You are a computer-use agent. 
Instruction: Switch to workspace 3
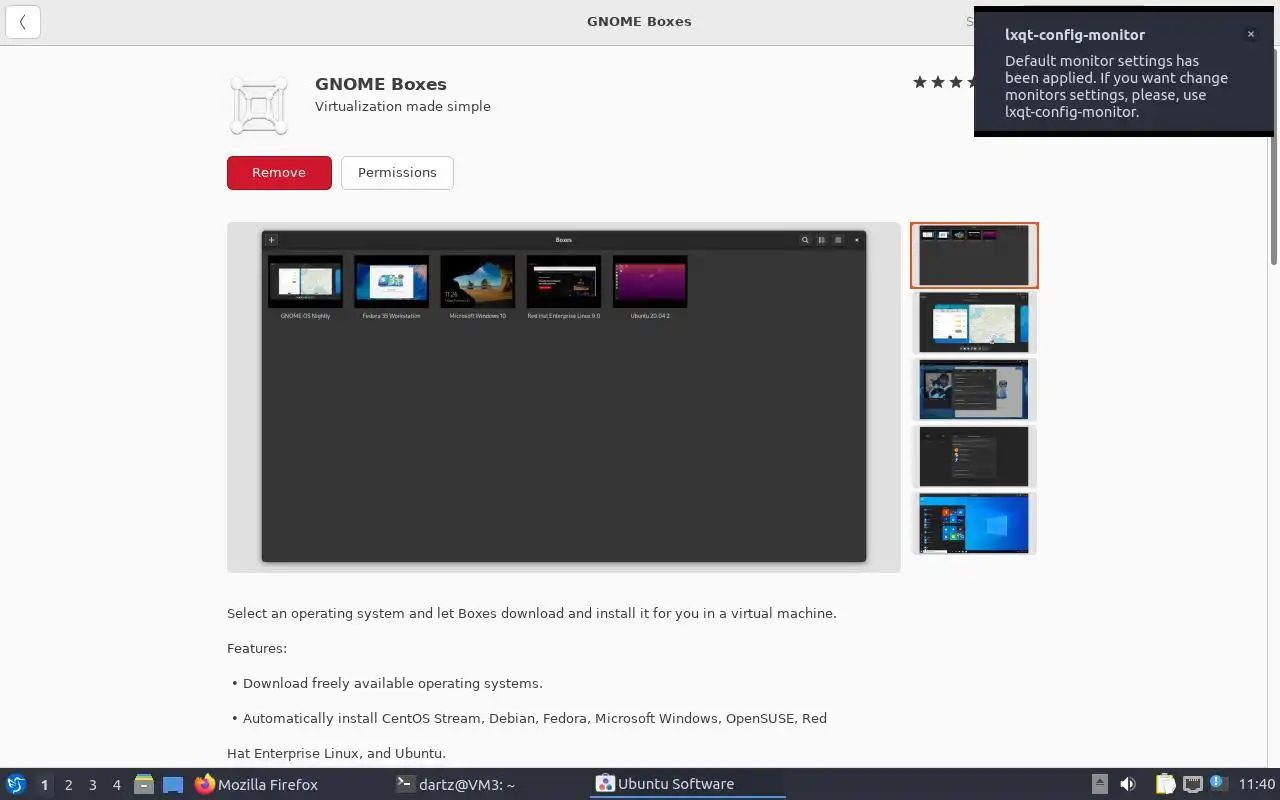[x=92, y=785]
